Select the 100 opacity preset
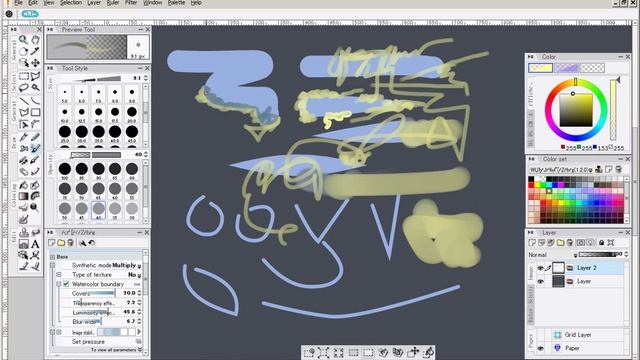 point(65,170)
